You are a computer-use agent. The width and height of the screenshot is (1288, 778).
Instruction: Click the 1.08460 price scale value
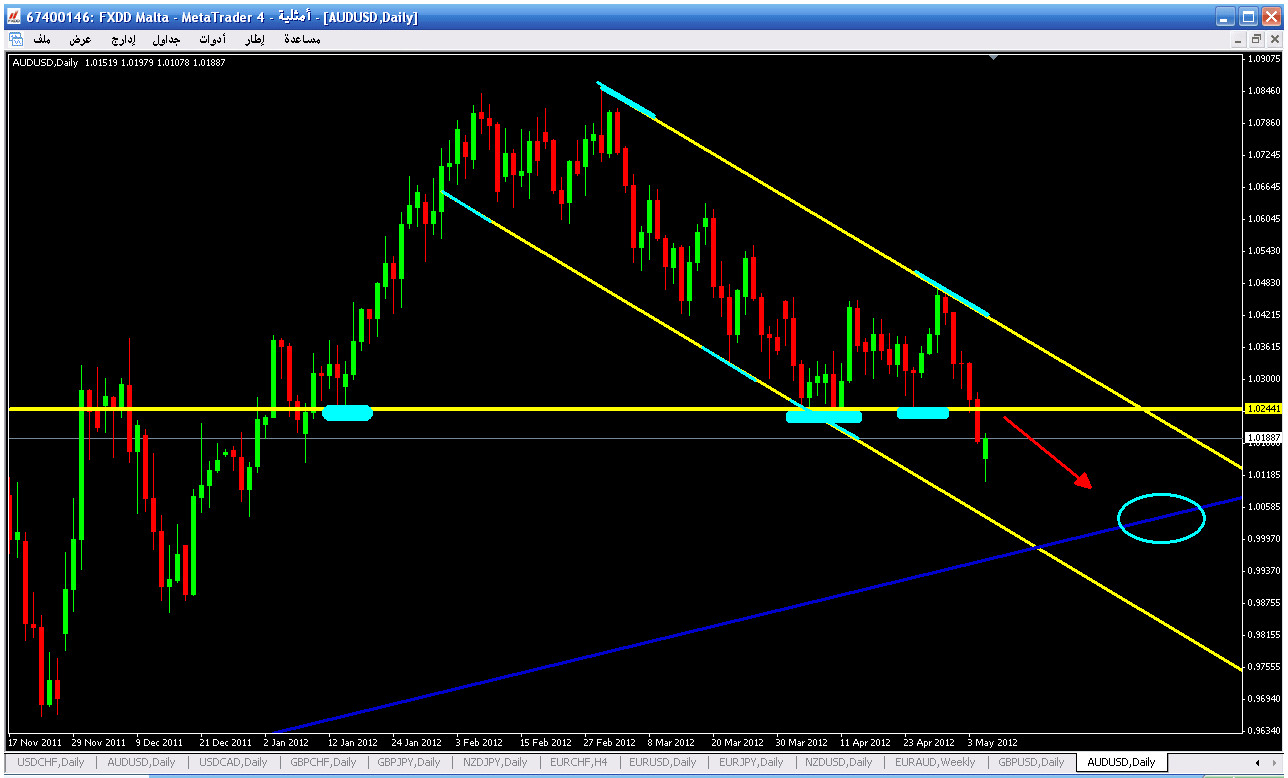1263,91
